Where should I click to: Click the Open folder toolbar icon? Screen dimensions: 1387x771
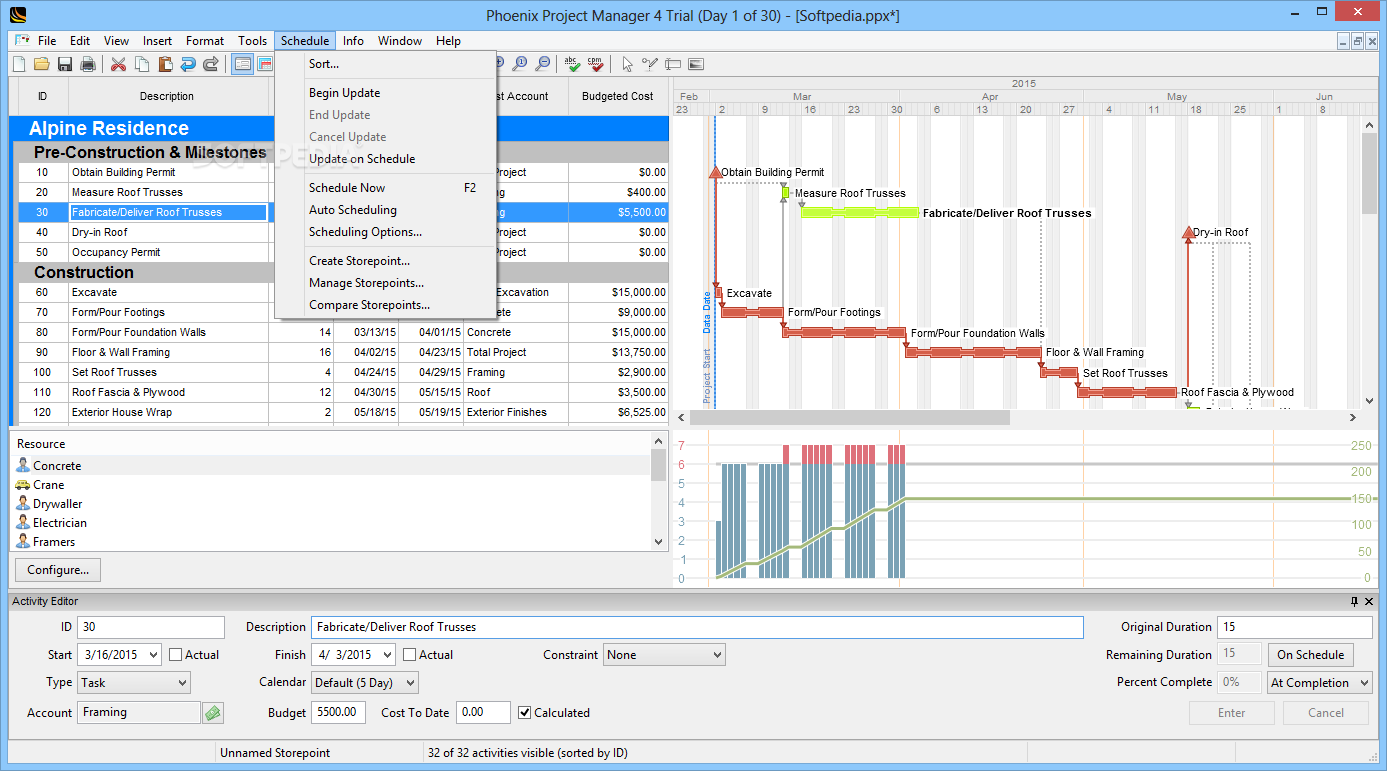pos(42,64)
